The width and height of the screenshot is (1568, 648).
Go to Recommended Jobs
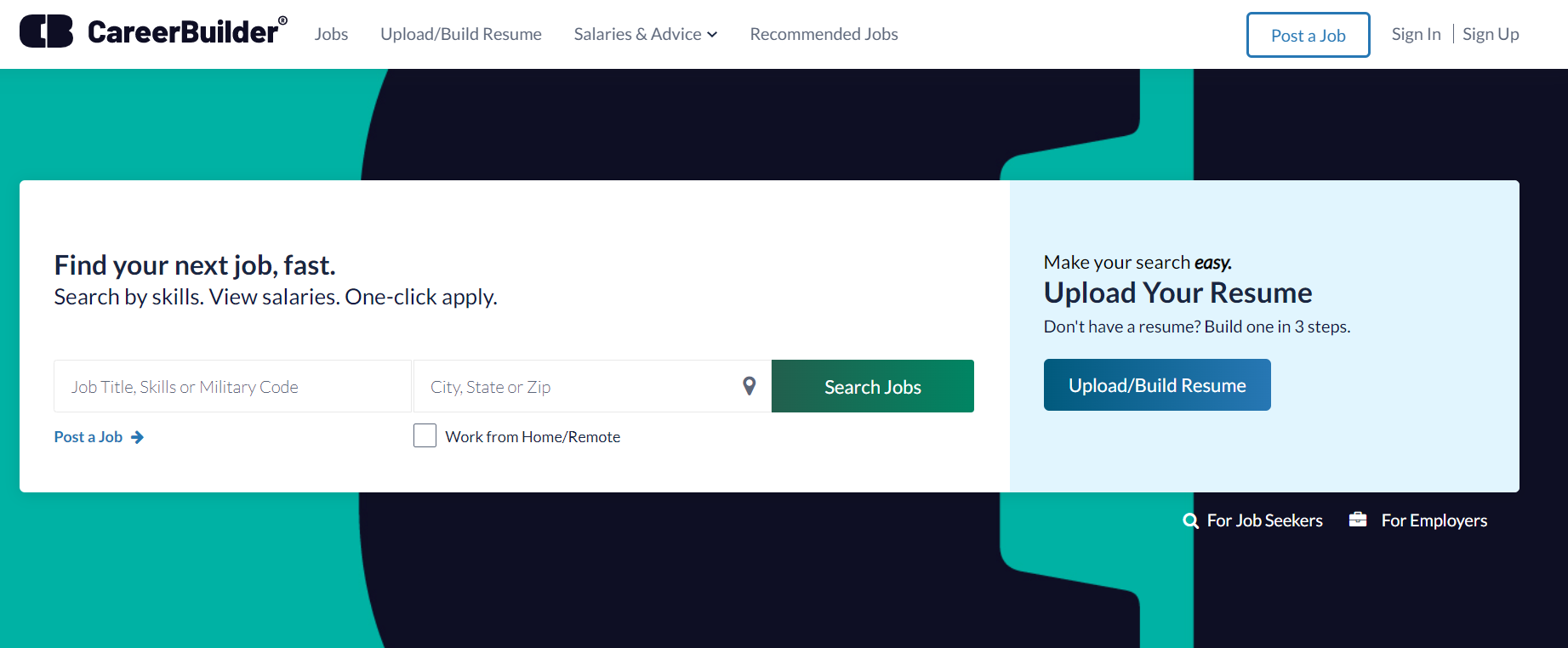824,34
